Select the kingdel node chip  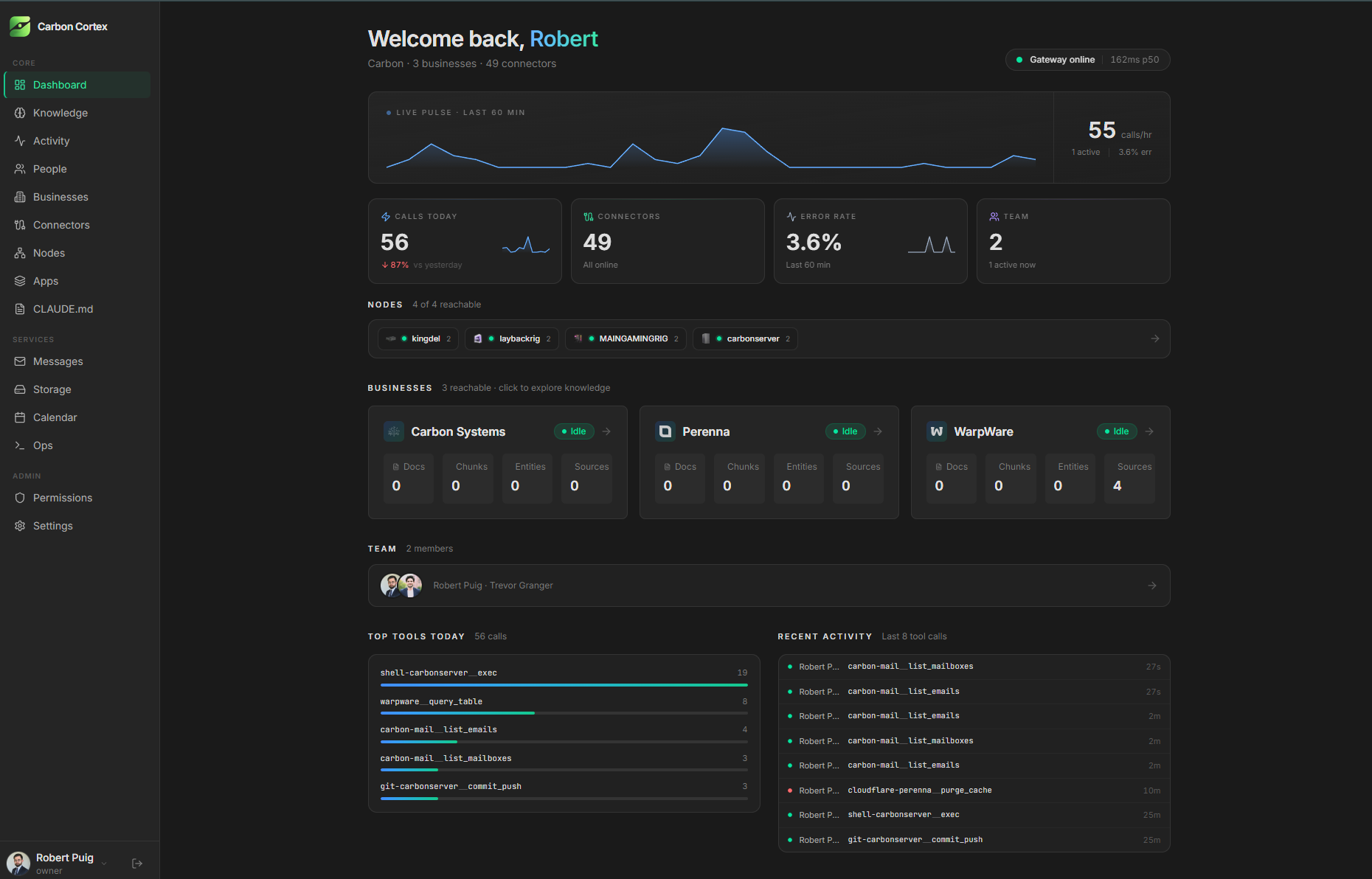point(418,338)
